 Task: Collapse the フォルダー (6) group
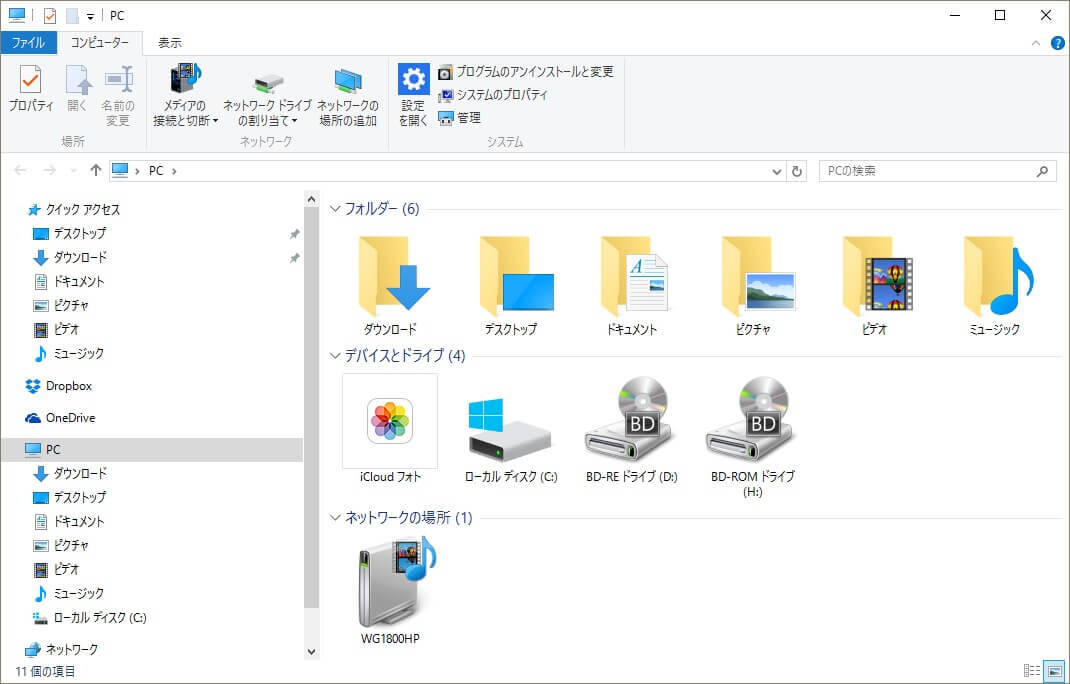335,209
